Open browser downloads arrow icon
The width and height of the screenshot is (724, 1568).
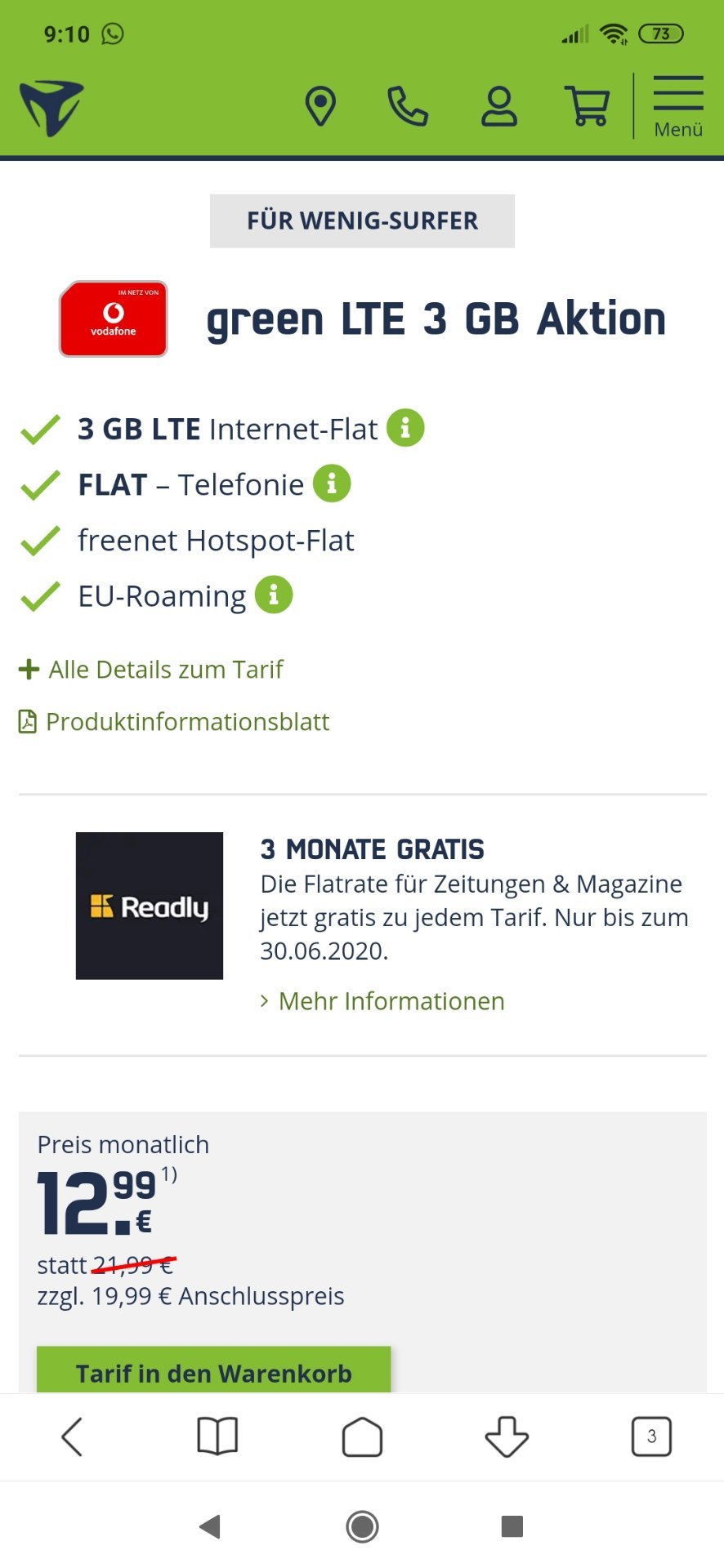(x=507, y=1437)
